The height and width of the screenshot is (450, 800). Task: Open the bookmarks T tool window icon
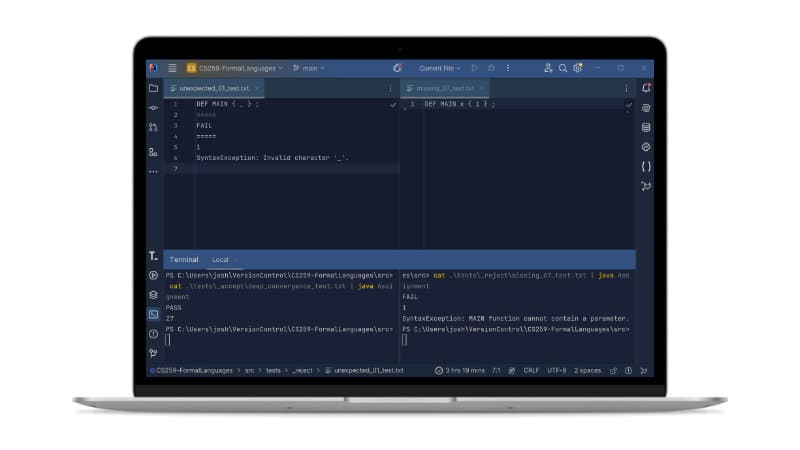153,256
